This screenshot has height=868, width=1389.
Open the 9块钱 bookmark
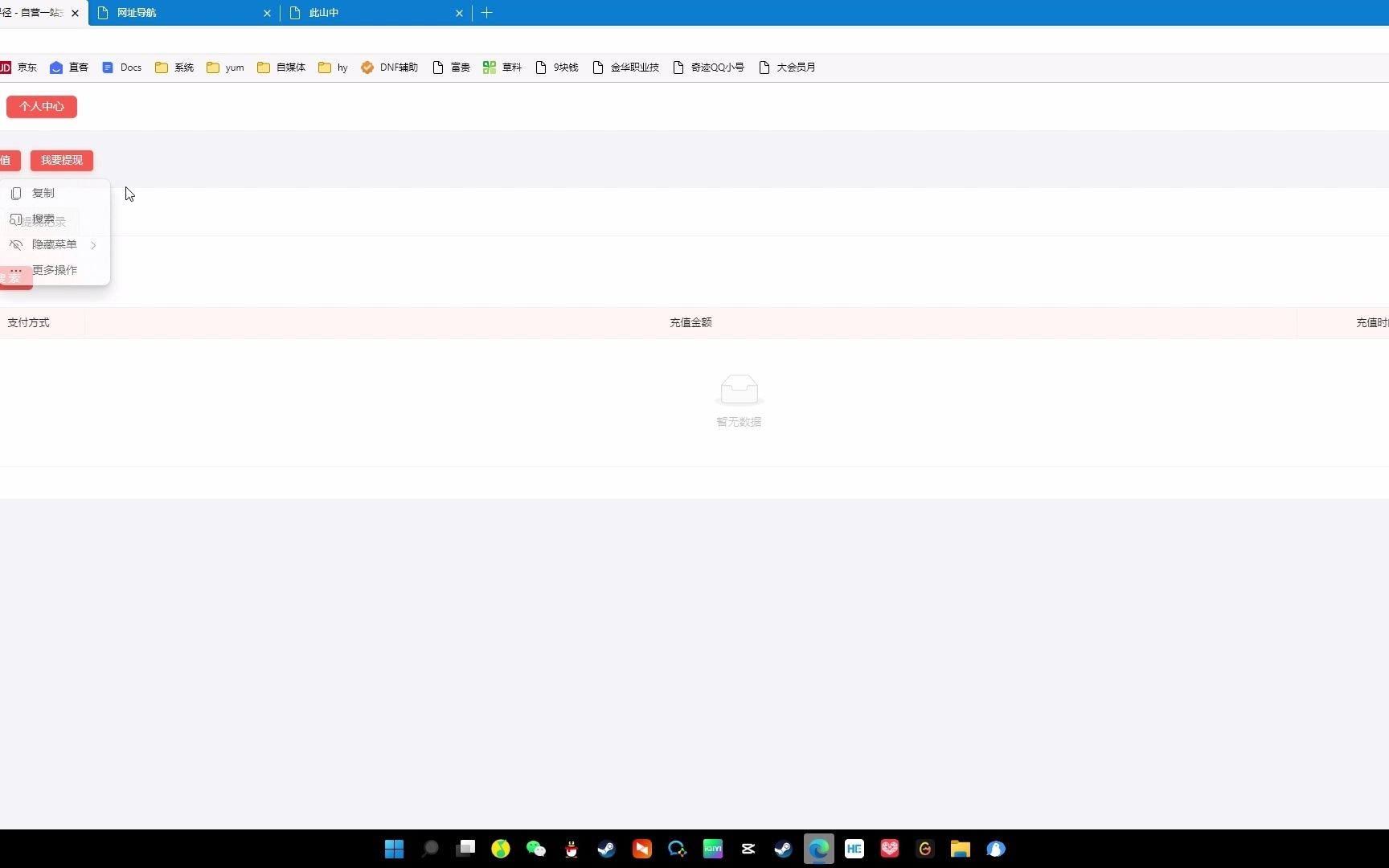pos(556,68)
